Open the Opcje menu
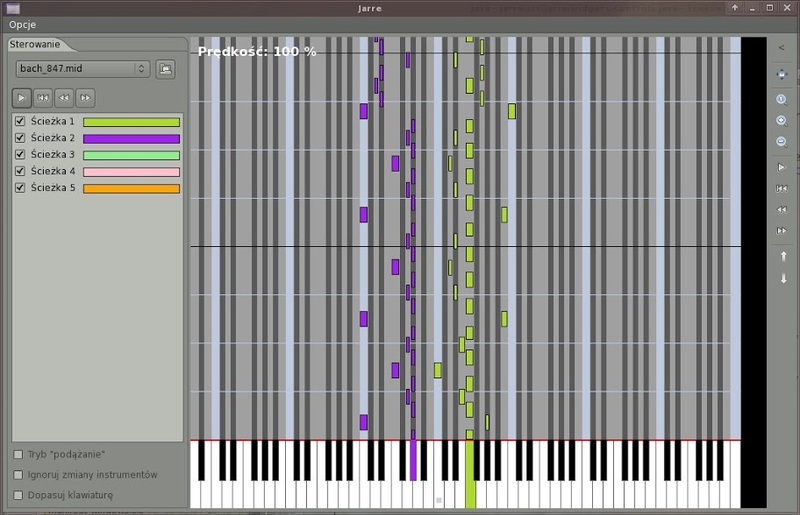The width and height of the screenshot is (800, 515). [23, 24]
